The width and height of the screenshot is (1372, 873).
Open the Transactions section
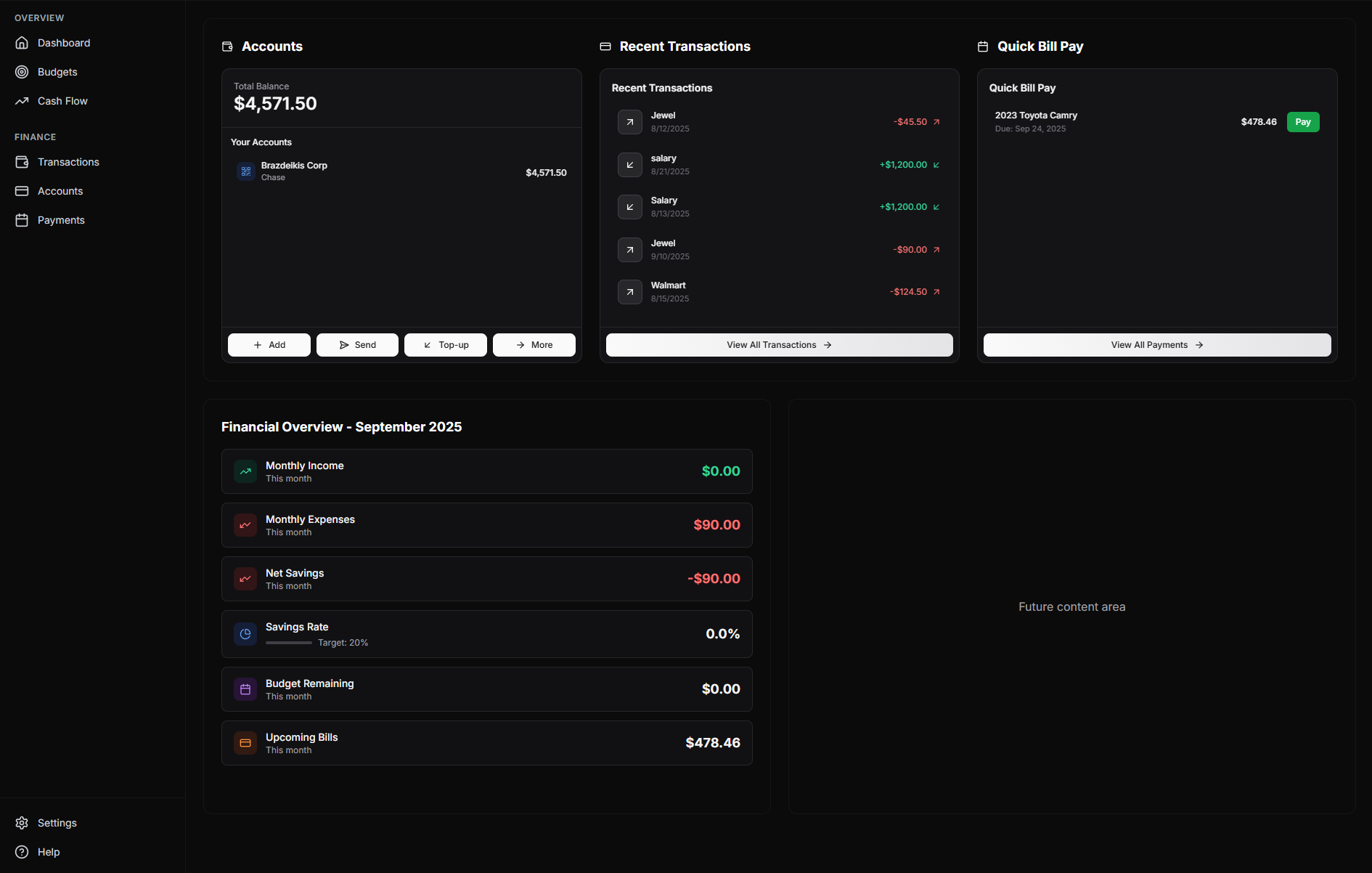click(x=68, y=162)
